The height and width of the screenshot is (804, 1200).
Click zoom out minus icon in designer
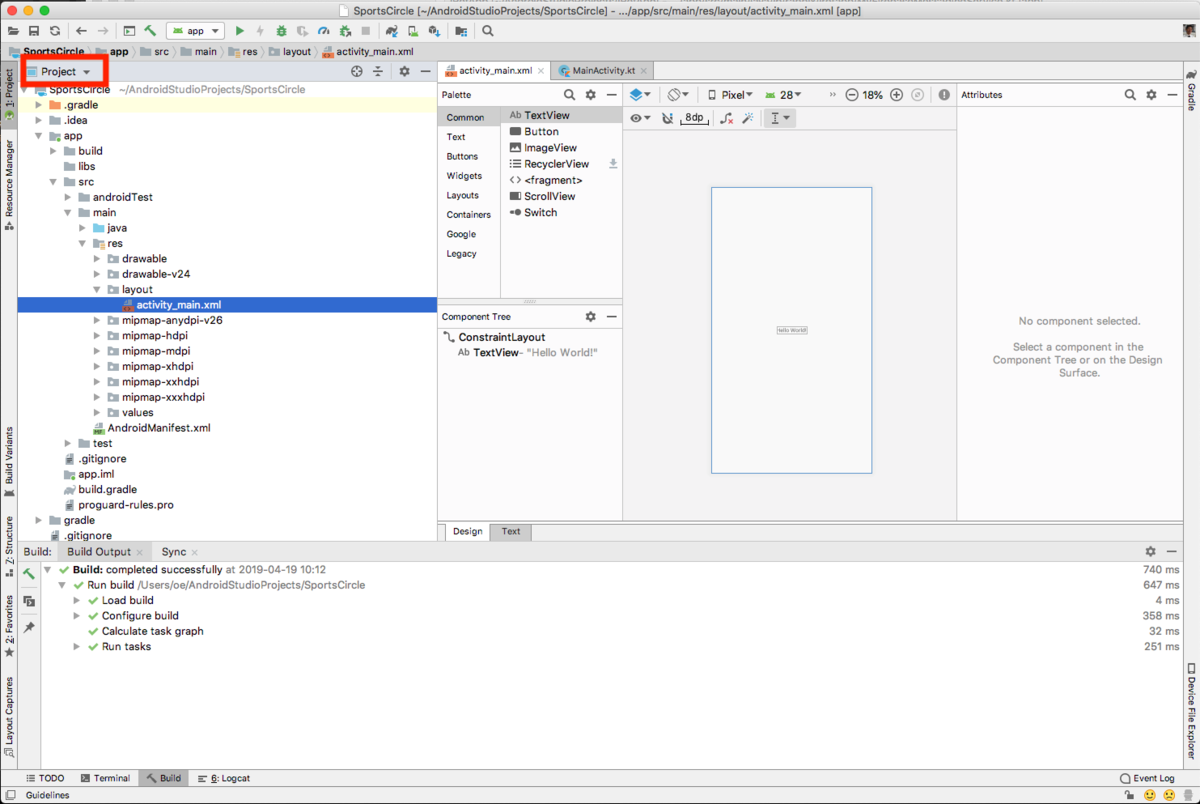(852, 95)
